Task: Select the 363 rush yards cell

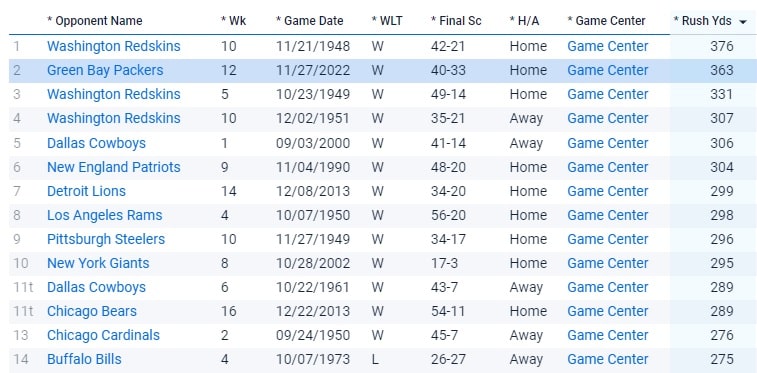Action: tap(722, 70)
